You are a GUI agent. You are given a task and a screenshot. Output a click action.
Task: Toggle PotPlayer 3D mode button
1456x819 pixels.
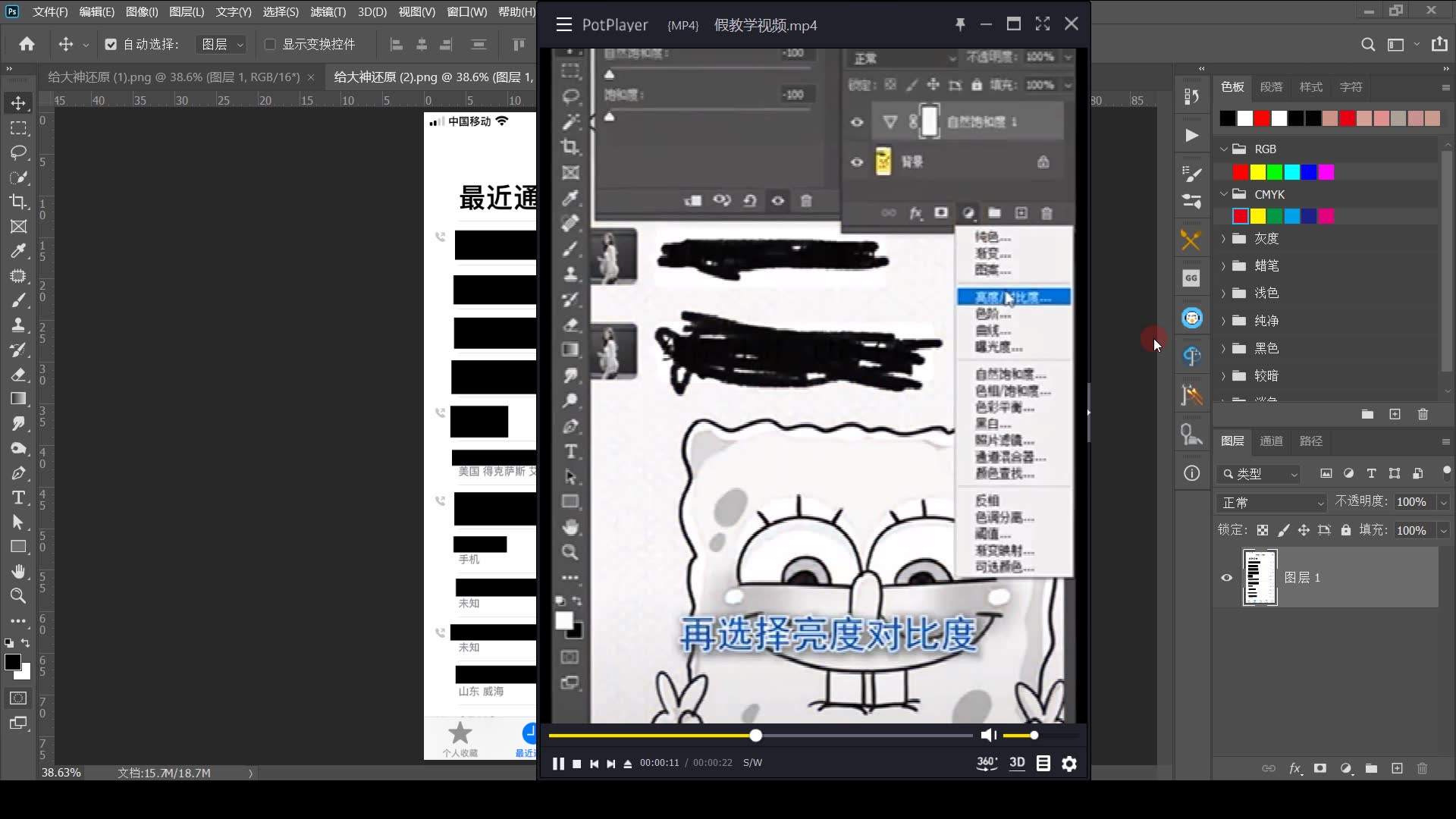pos(1017,763)
